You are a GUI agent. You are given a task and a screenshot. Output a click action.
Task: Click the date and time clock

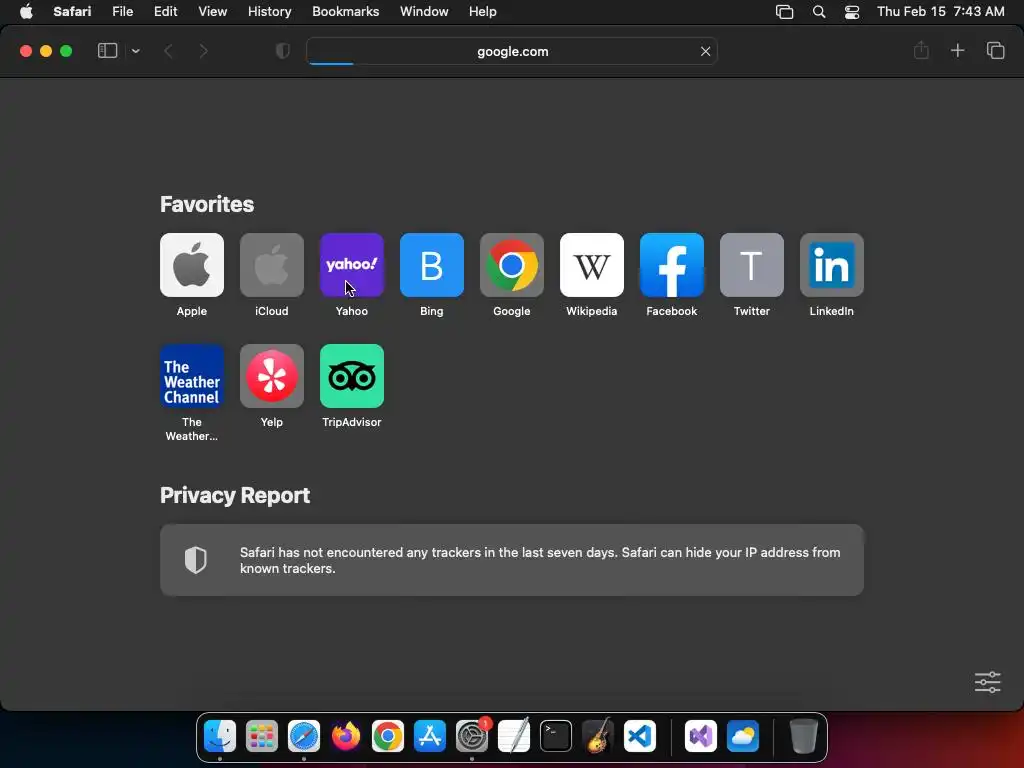(x=940, y=12)
